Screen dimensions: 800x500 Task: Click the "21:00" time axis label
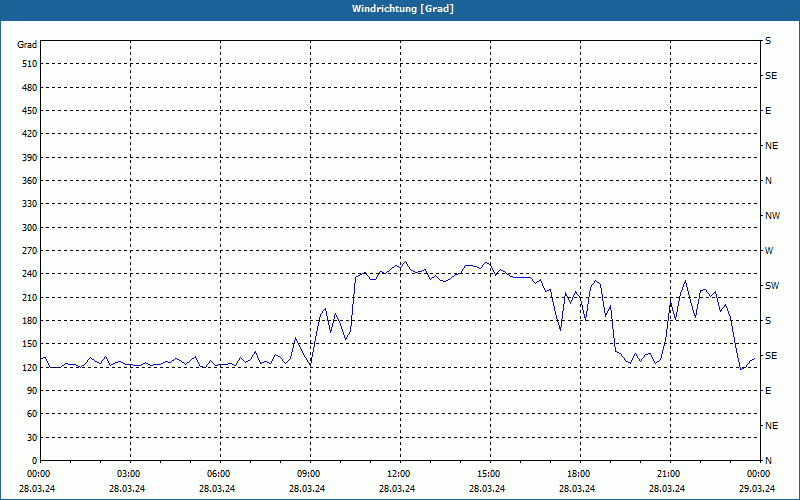click(669, 474)
